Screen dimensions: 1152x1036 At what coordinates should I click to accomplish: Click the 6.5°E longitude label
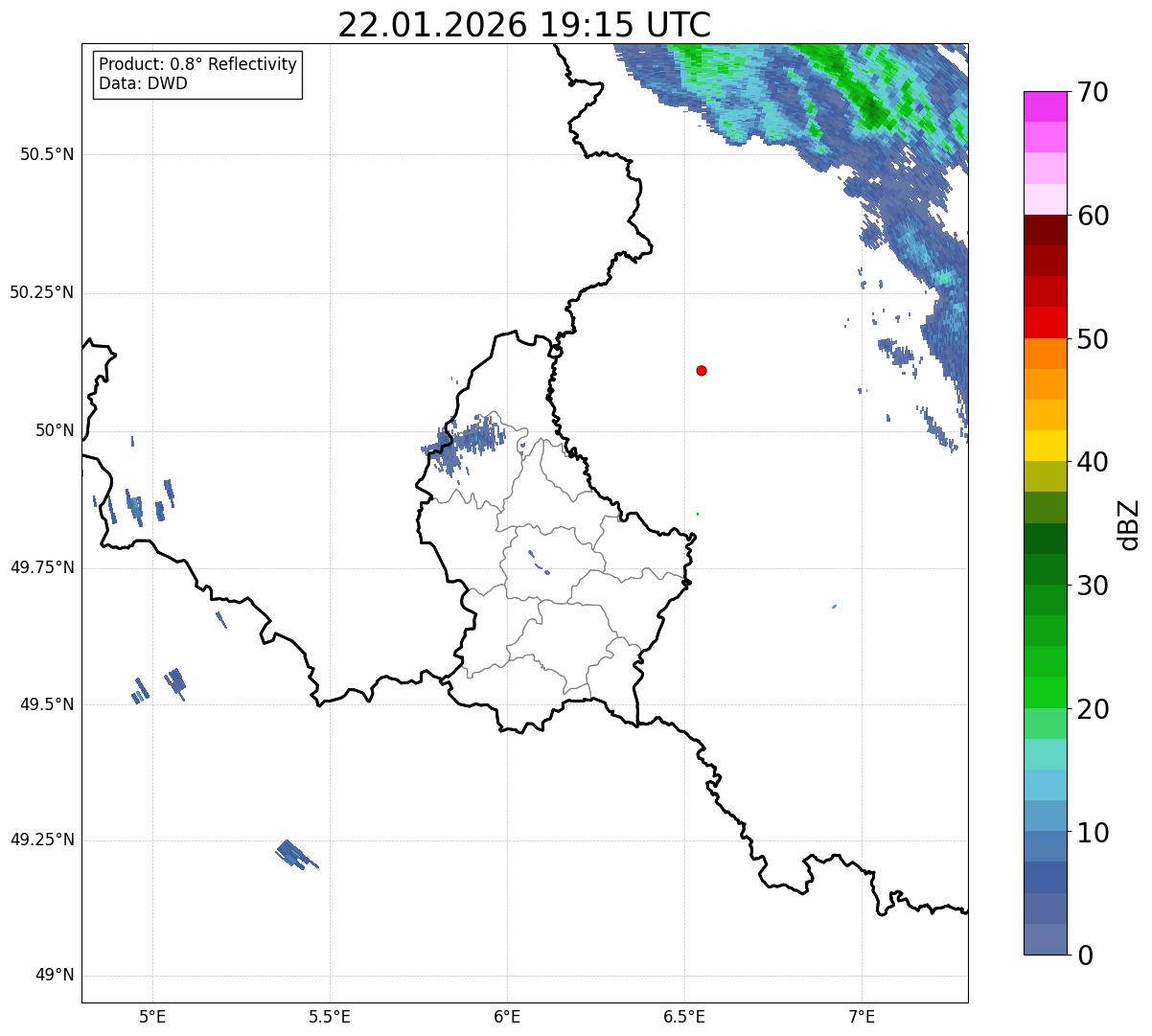tap(684, 1016)
